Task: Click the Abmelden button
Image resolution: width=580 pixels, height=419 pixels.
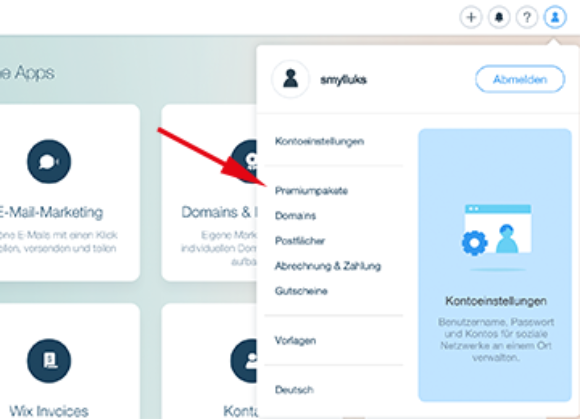Action: (x=520, y=79)
